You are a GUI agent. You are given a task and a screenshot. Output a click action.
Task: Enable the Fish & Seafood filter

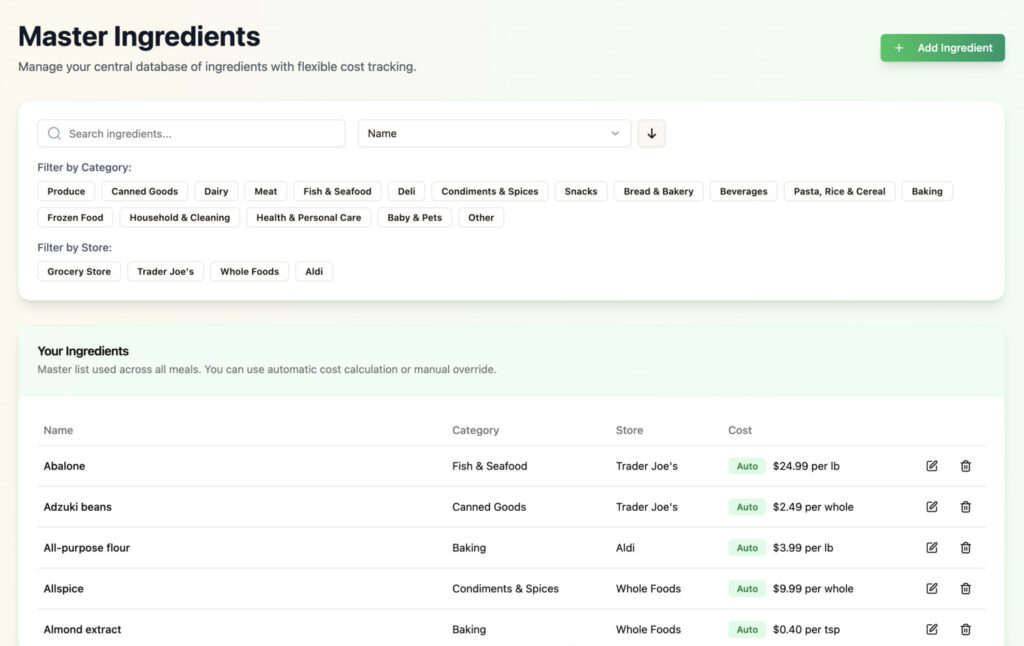[x=337, y=191]
